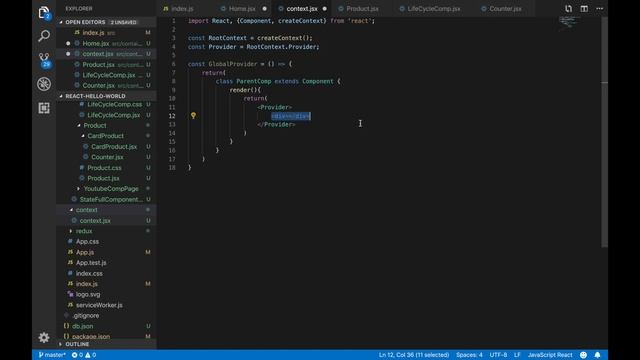Click the createContext() code on line 3
The width and height of the screenshot is (640, 360).
[284, 38]
